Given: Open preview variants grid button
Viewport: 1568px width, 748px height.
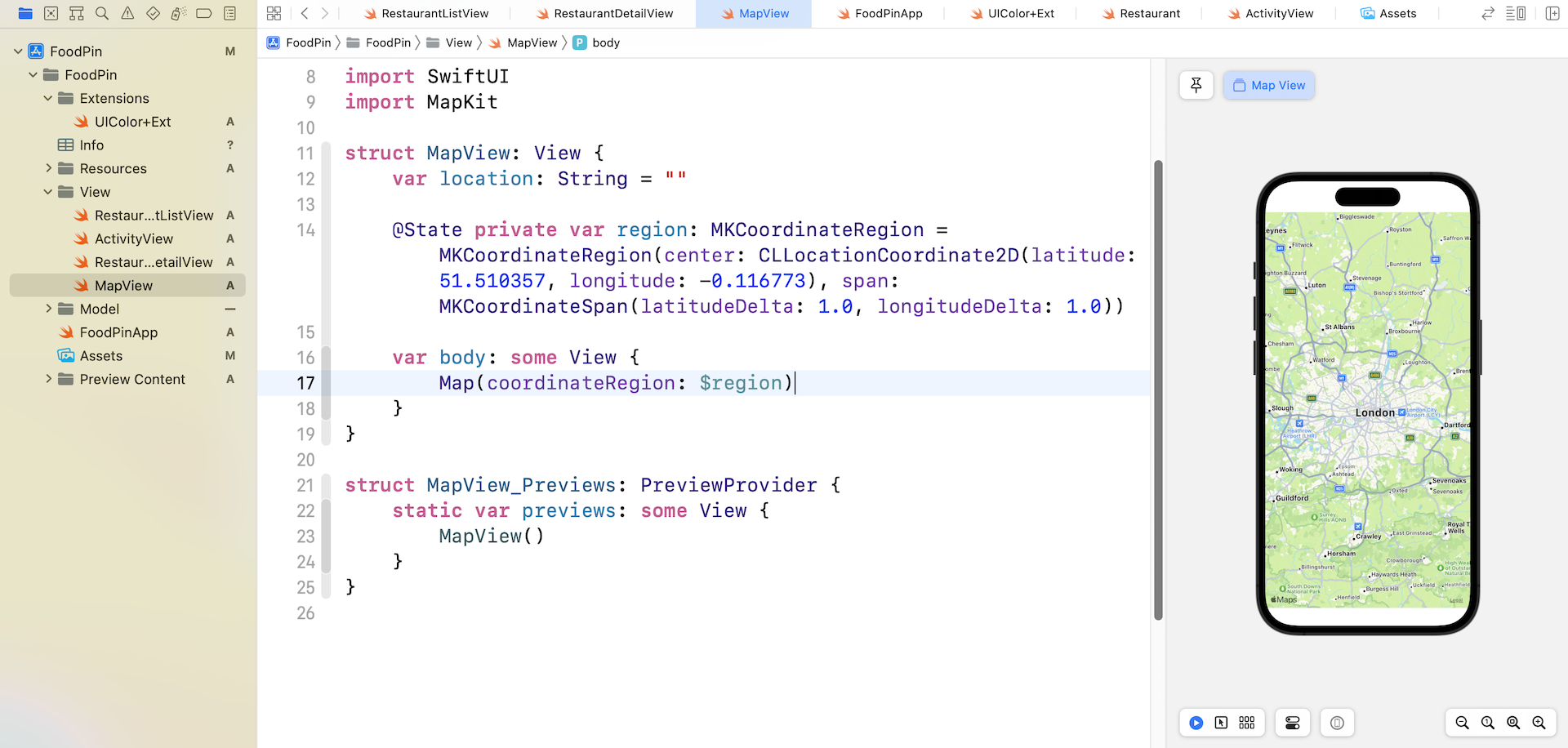Looking at the screenshot, I should click(x=1246, y=723).
